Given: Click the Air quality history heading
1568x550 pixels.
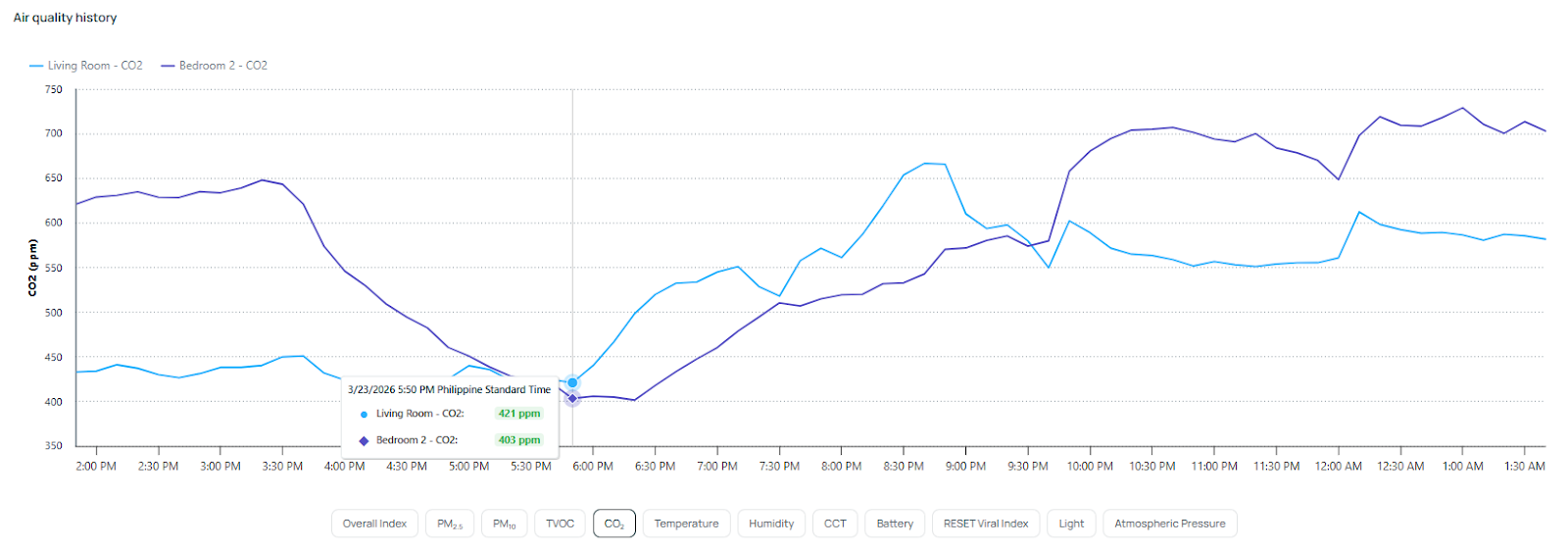Looking at the screenshot, I should 65,18.
